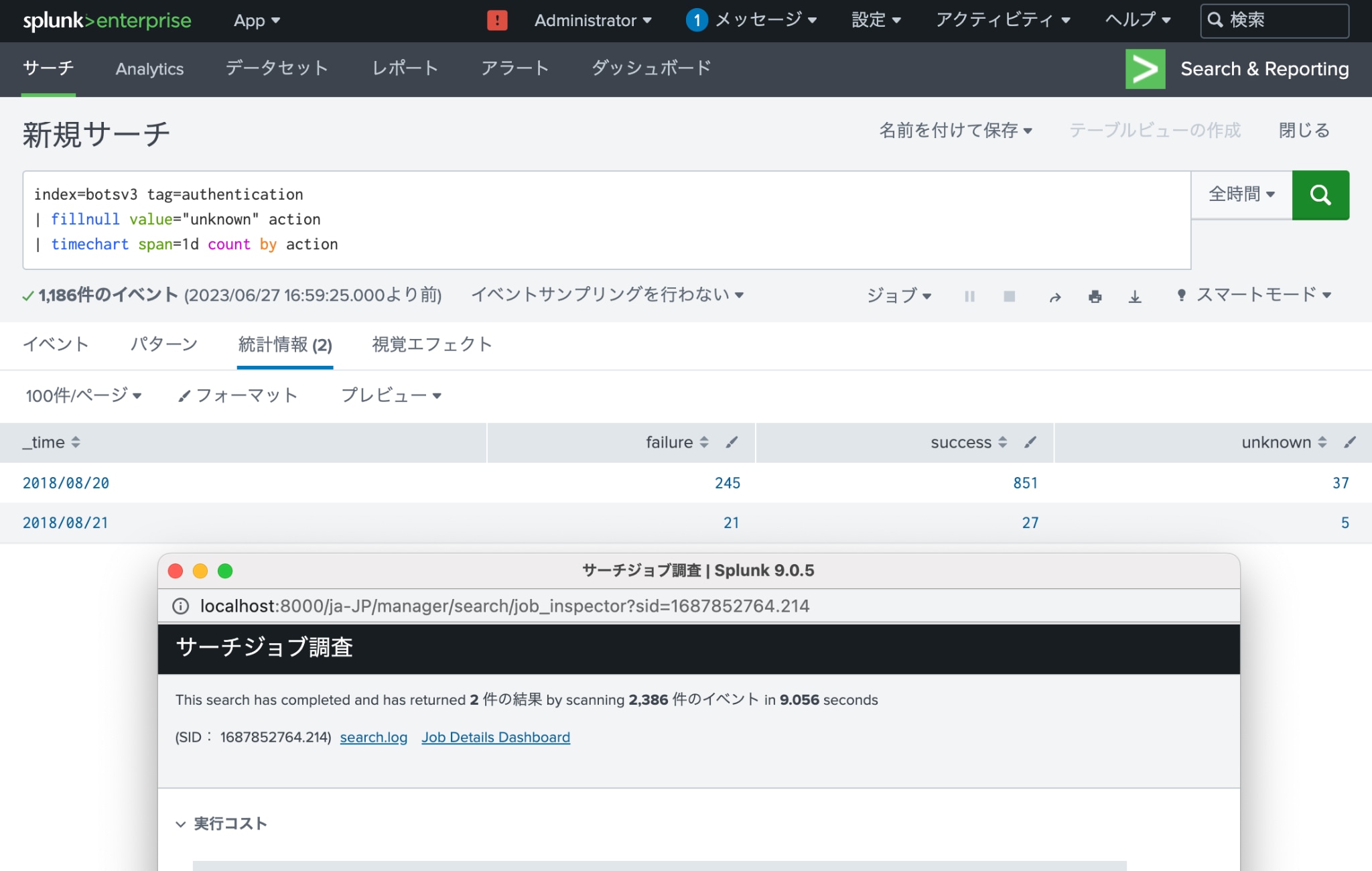1372x871 pixels.
Task: Click the Search & Reporting app icon
Action: pyautogui.click(x=1146, y=68)
